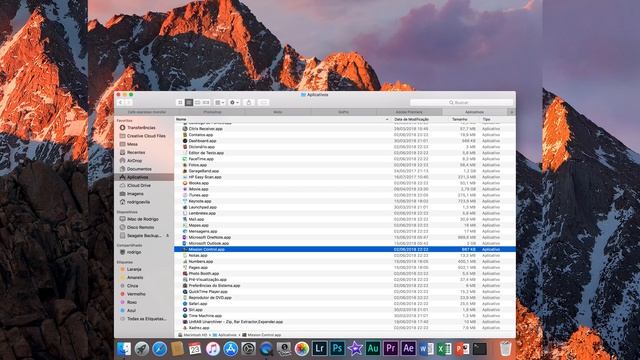Launch Safari from the Dock
Viewport: 640px width, 360px height.
[x=160, y=349]
